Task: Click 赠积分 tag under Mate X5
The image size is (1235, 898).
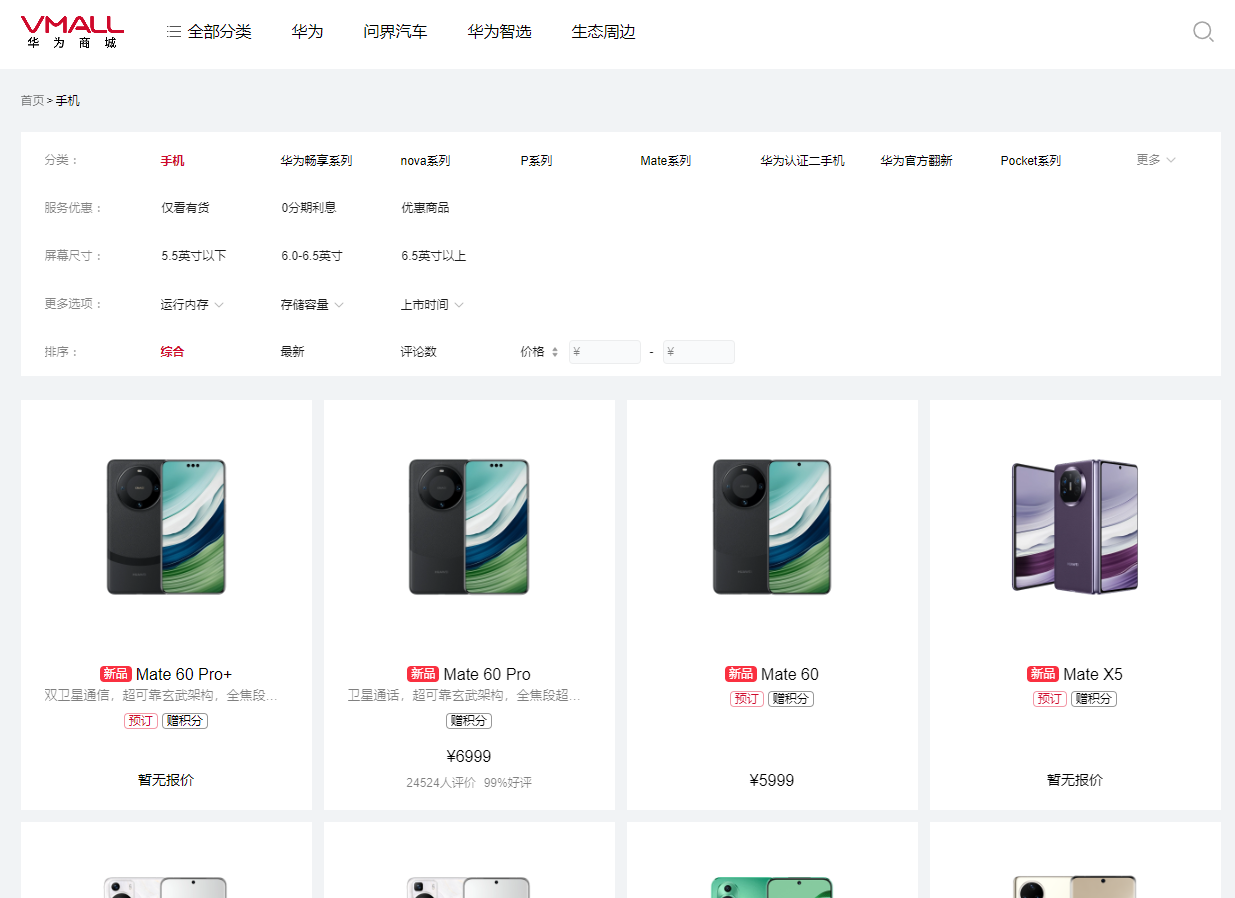Action: tap(1094, 699)
